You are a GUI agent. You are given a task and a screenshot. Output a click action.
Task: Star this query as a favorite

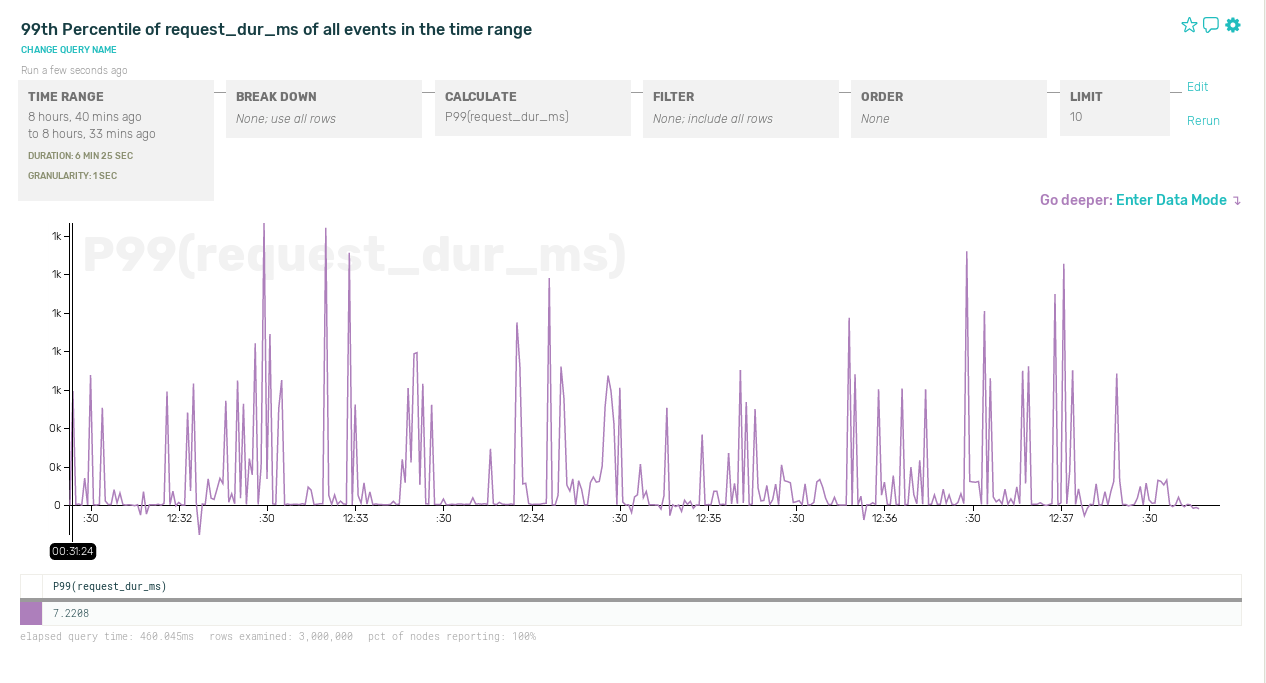pos(1189,25)
